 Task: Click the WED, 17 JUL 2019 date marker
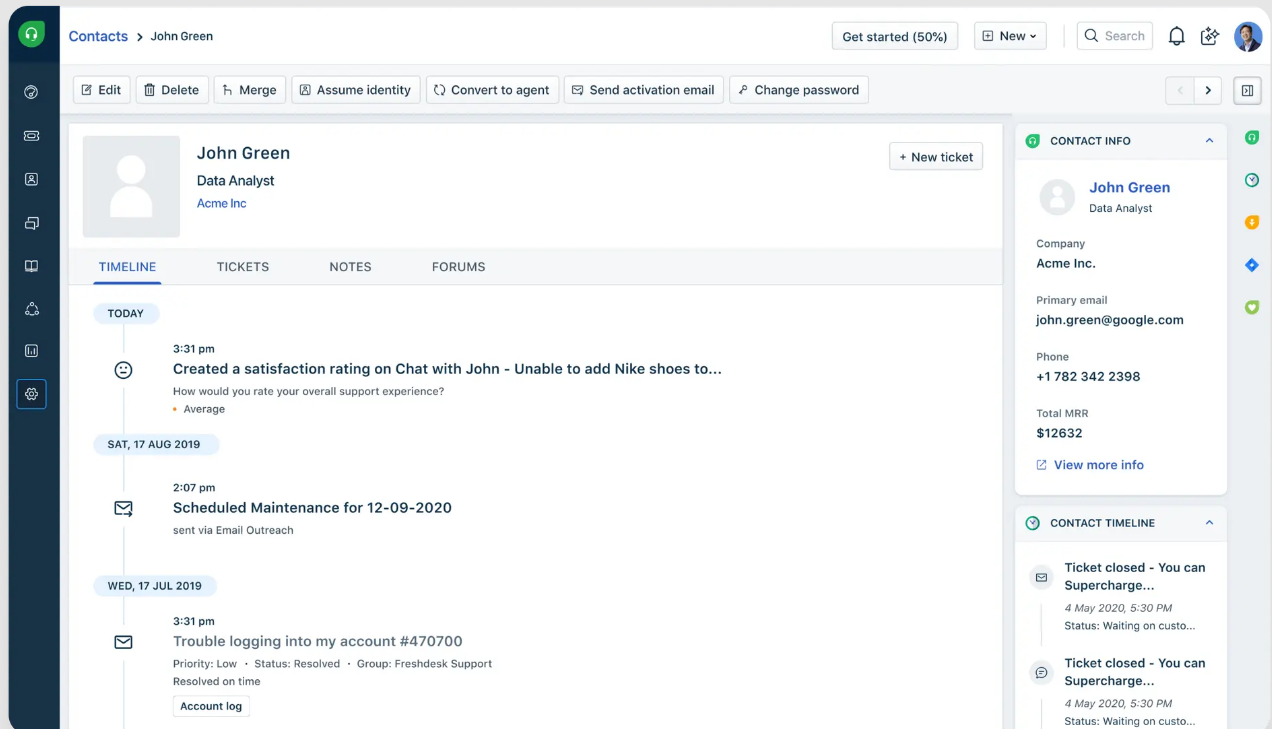coord(155,587)
